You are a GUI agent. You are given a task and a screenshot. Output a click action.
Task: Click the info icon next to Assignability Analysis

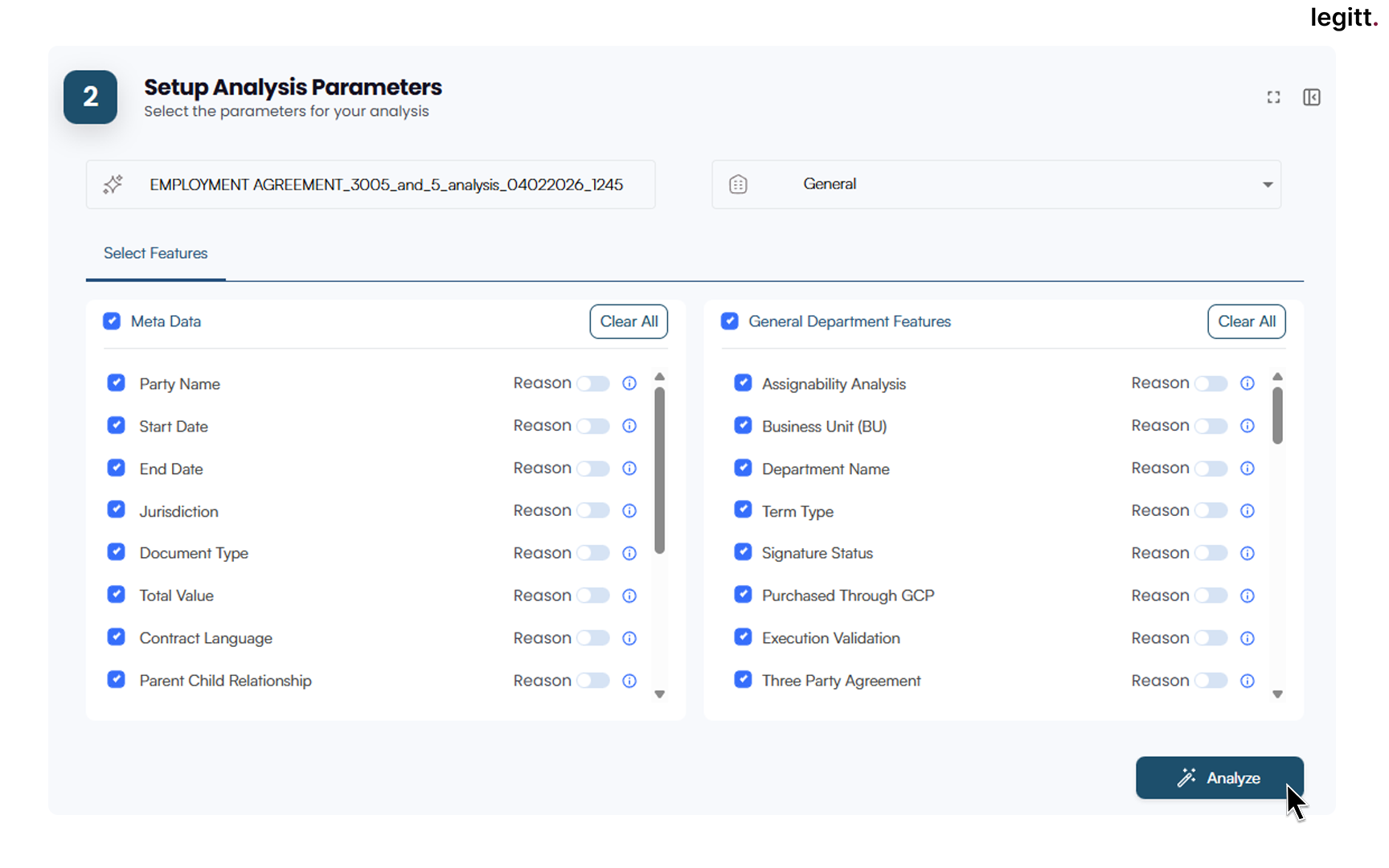[x=1248, y=383]
